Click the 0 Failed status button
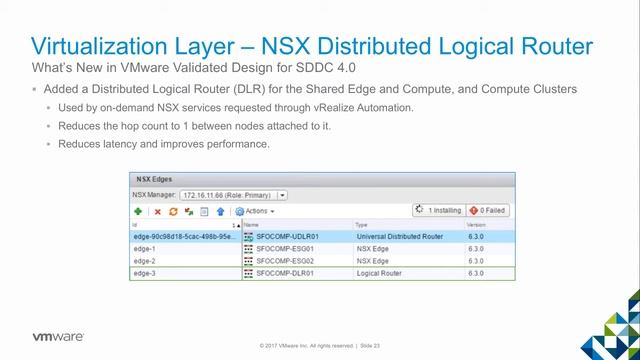 [x=488, y=210]
